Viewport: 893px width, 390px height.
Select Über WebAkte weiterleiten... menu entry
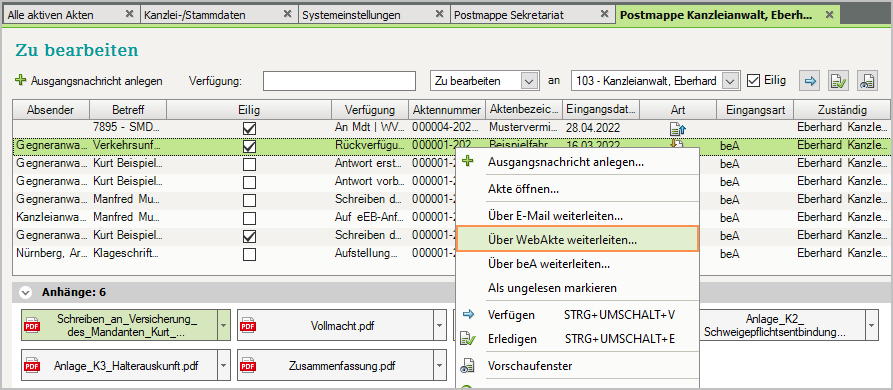577,240
